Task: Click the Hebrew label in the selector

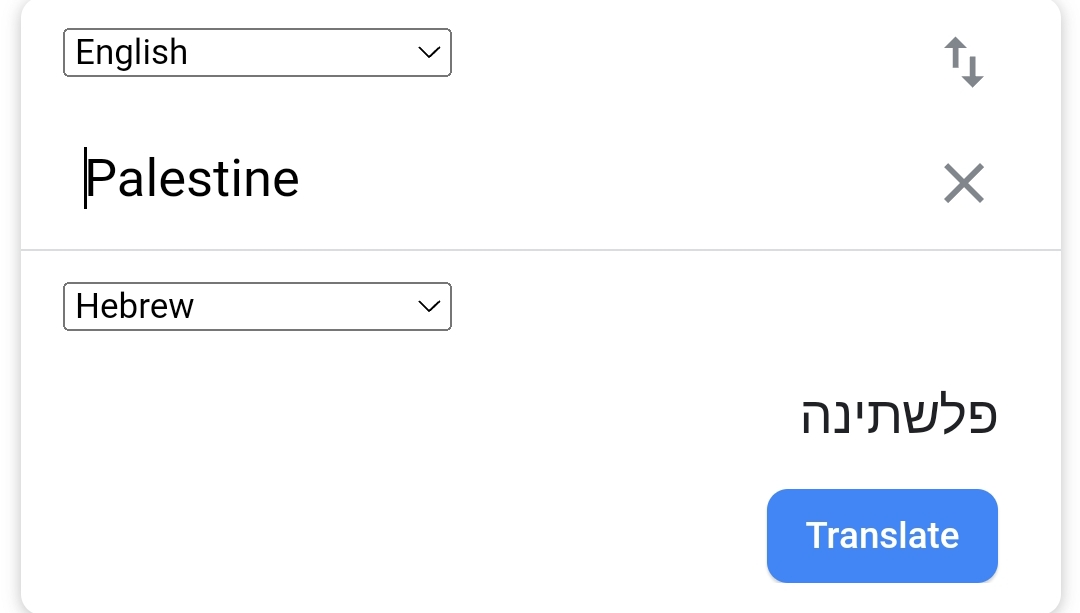Action: point(135,306)
